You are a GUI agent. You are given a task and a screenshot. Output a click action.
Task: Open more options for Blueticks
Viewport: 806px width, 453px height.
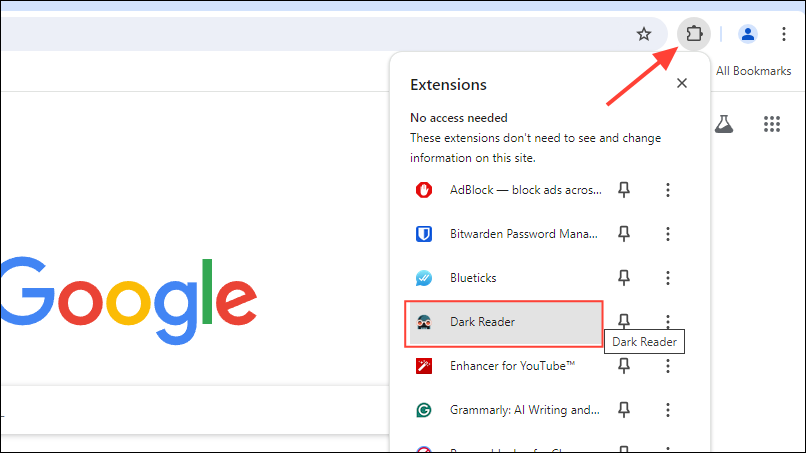[668, 278]
